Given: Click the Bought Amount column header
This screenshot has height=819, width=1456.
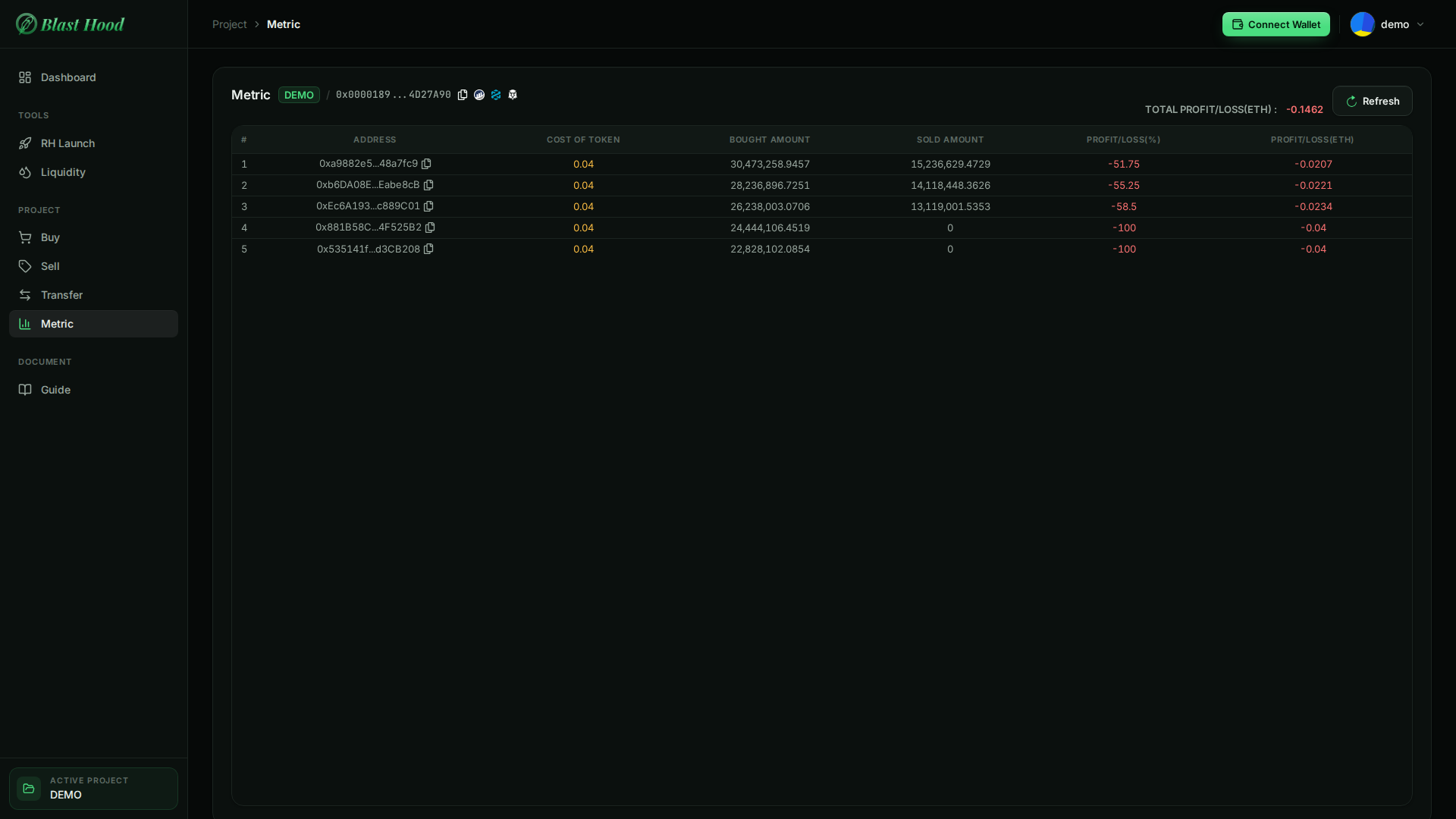Looking at the screenshot, I should pos(770,140).
